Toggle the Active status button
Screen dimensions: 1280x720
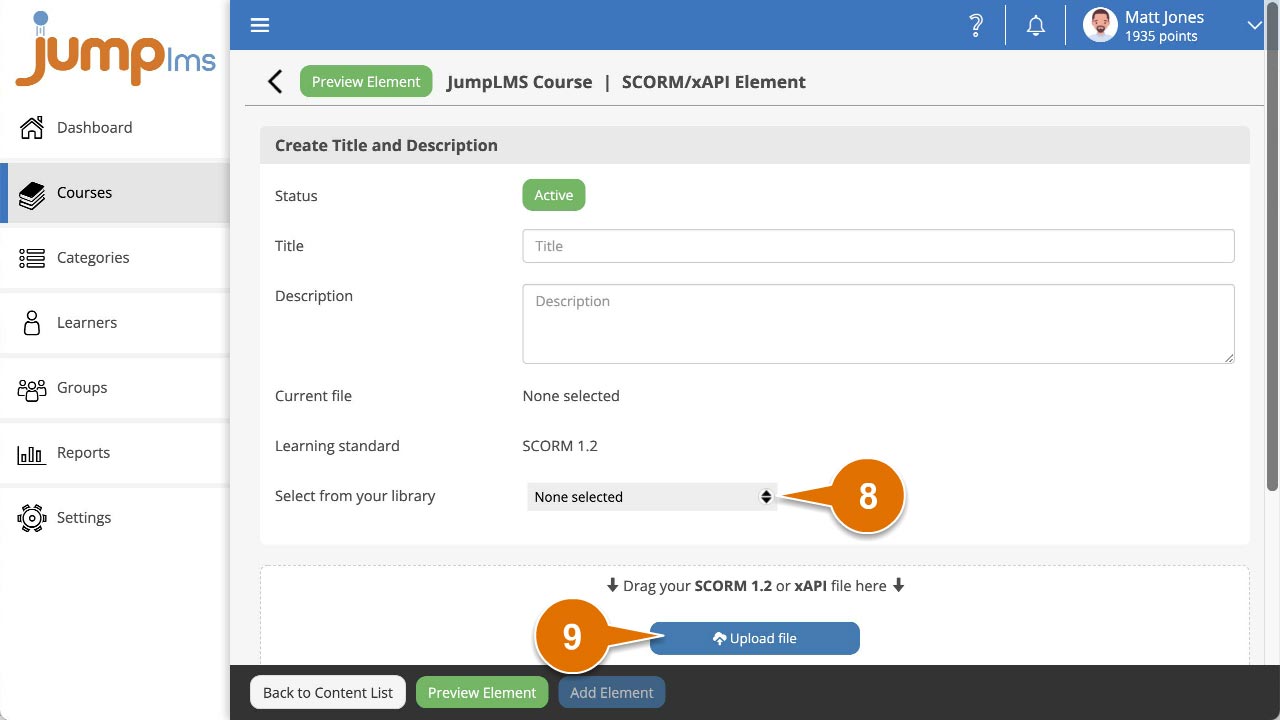point(553,195)
